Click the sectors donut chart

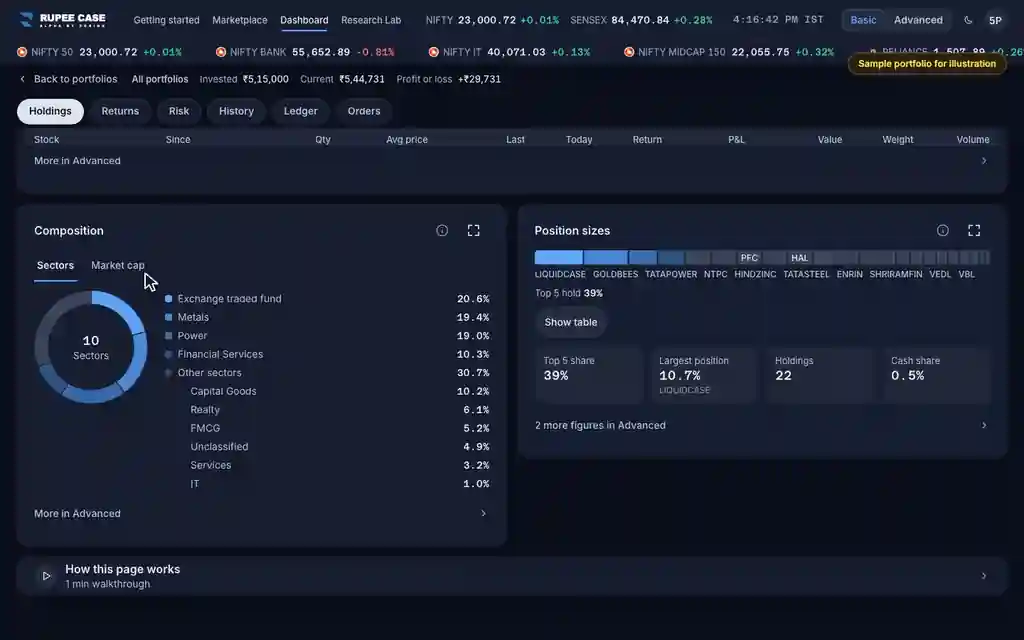pos(91,347)
